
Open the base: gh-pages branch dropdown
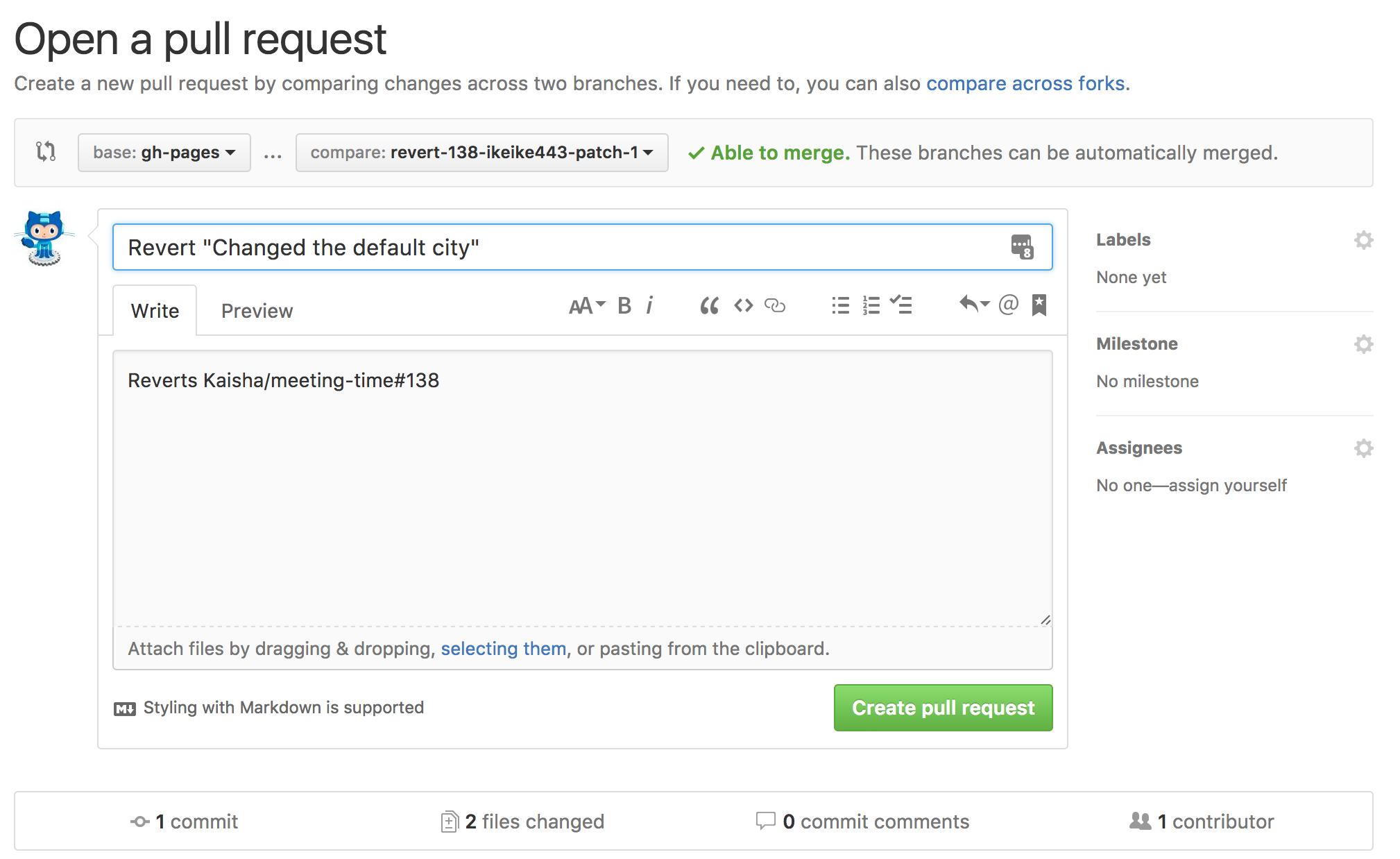[164, 153]
